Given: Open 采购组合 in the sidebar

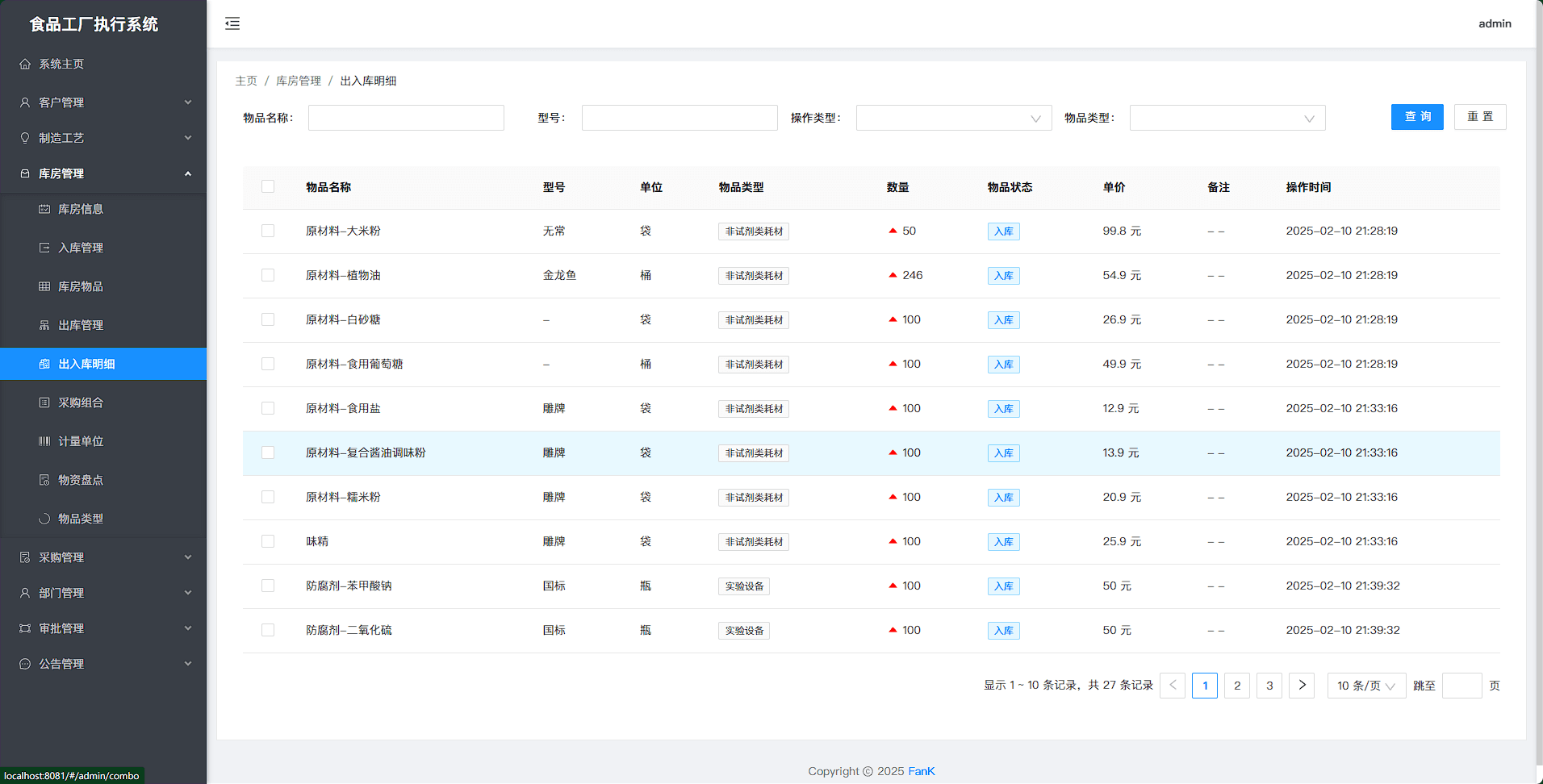Looking at the screenshot, I should [81, 402].
